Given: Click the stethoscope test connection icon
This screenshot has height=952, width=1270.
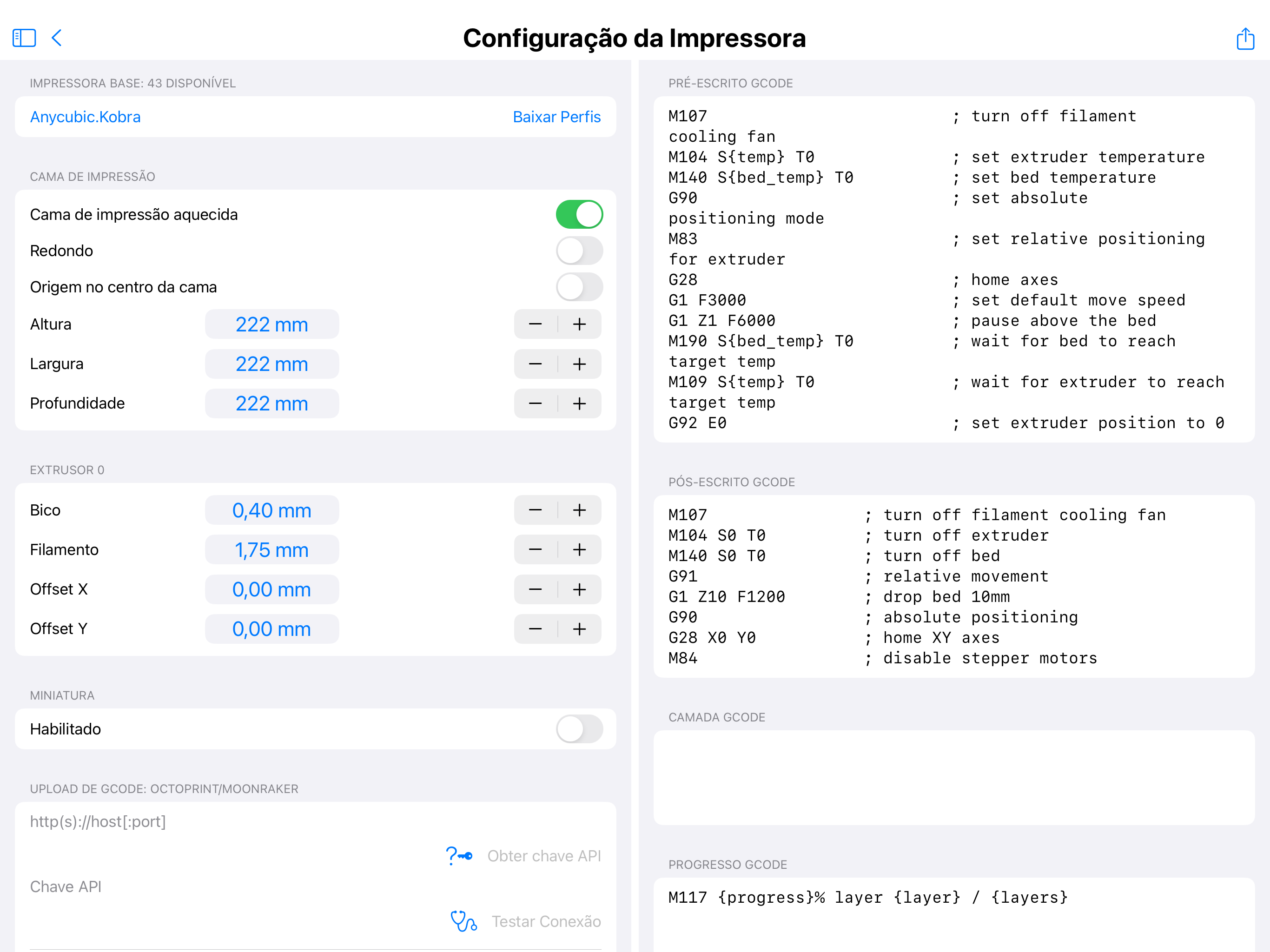Looking at the screenshot, I should tap(463, 921).
